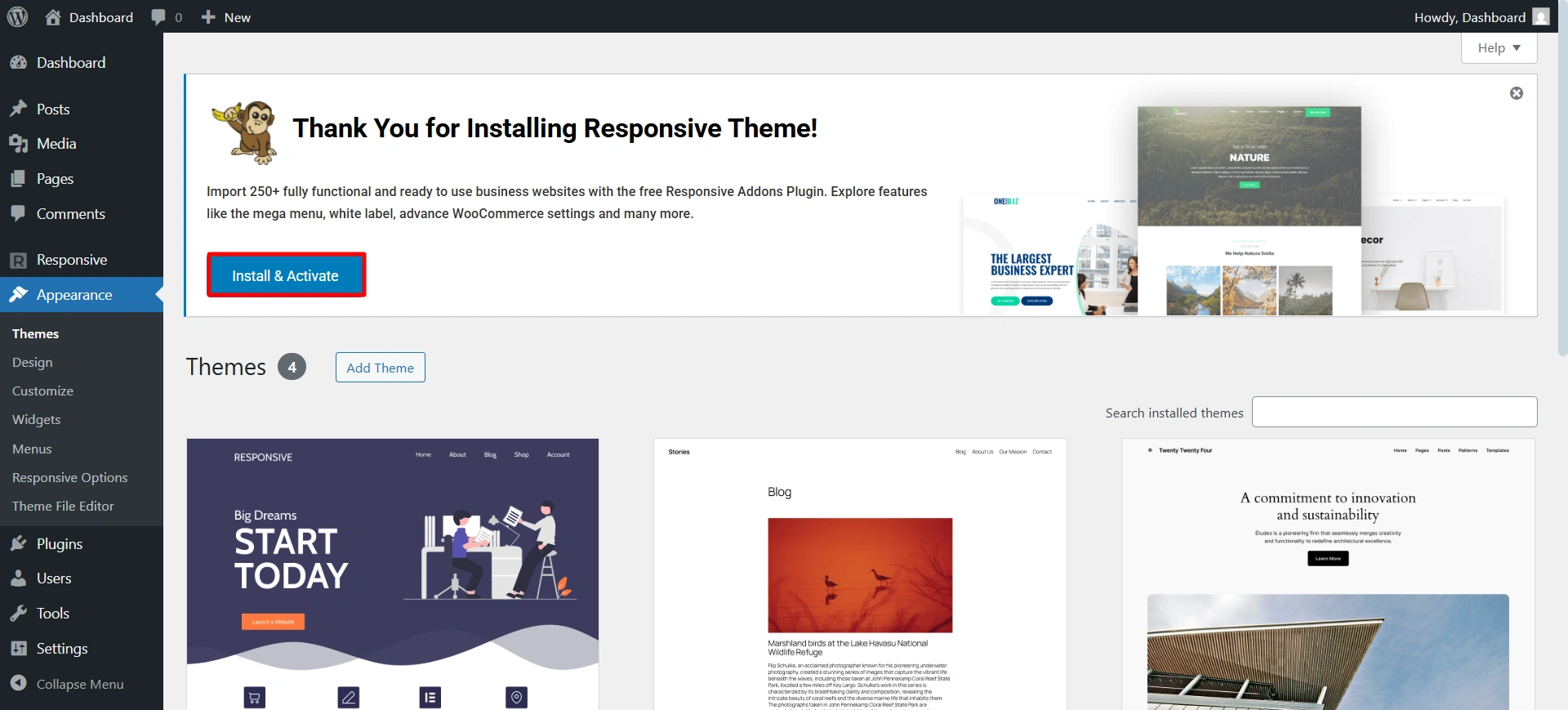Screen dimensions: 1568x710
Task: Click the theme count badge 4
Action: pos(292,367)
